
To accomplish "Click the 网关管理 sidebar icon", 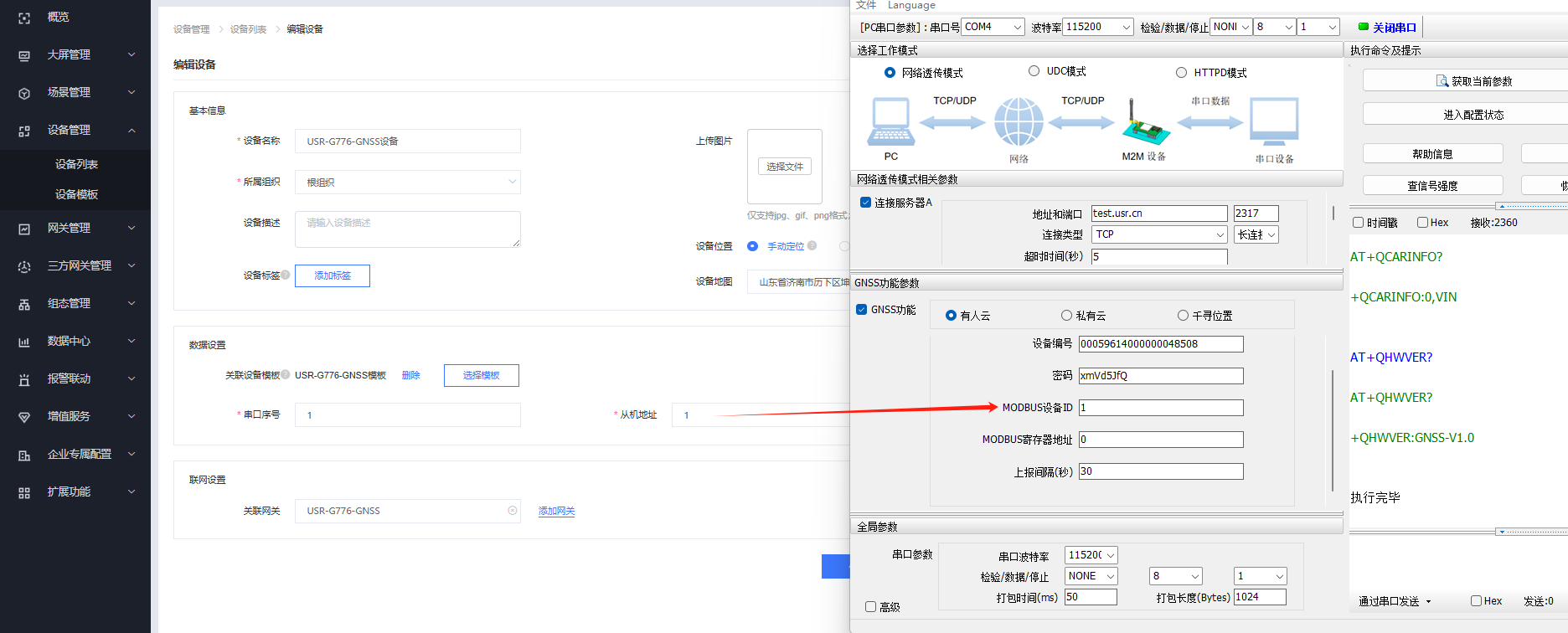I will coord(24,229).
